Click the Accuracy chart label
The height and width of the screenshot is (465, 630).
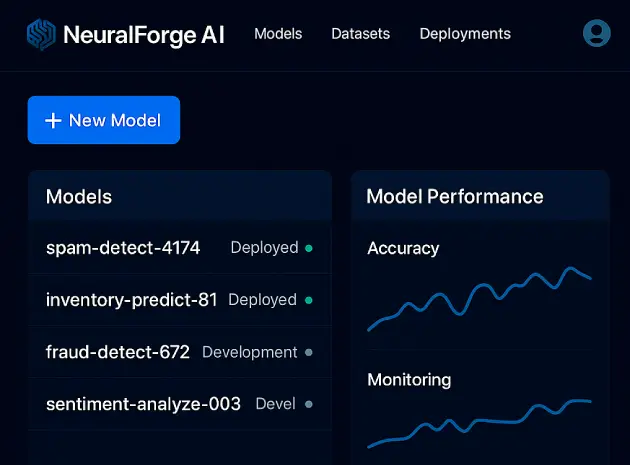pyautogui.click(x=403, y=249)
